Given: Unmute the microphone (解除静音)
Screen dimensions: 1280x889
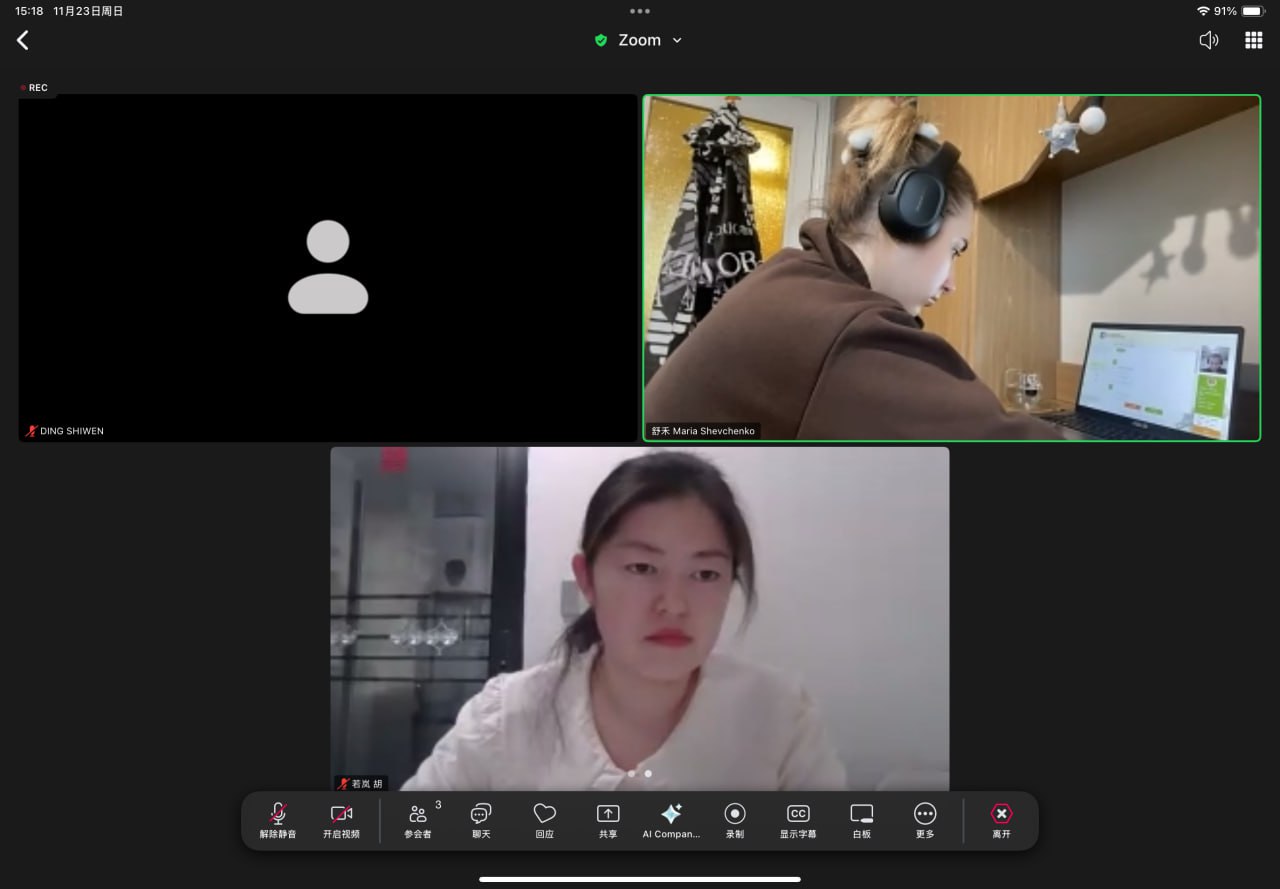Looking at the screenshot, I should 278,820.
